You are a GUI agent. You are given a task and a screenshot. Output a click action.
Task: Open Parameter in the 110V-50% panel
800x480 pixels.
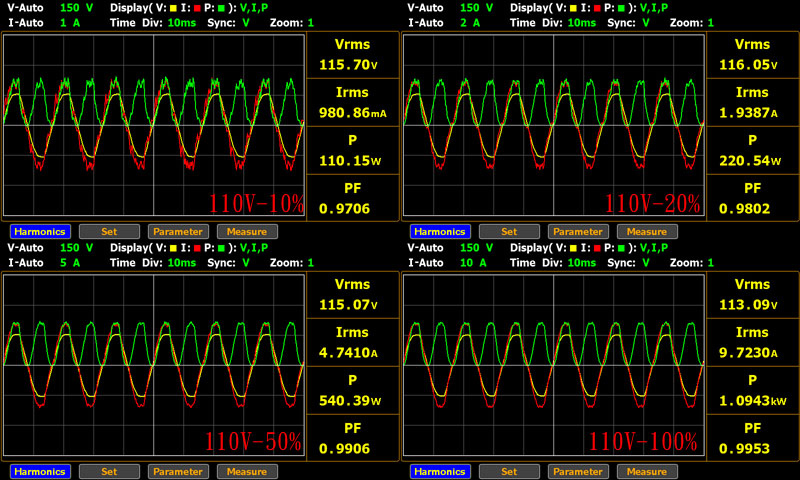(x=178, y=471)
